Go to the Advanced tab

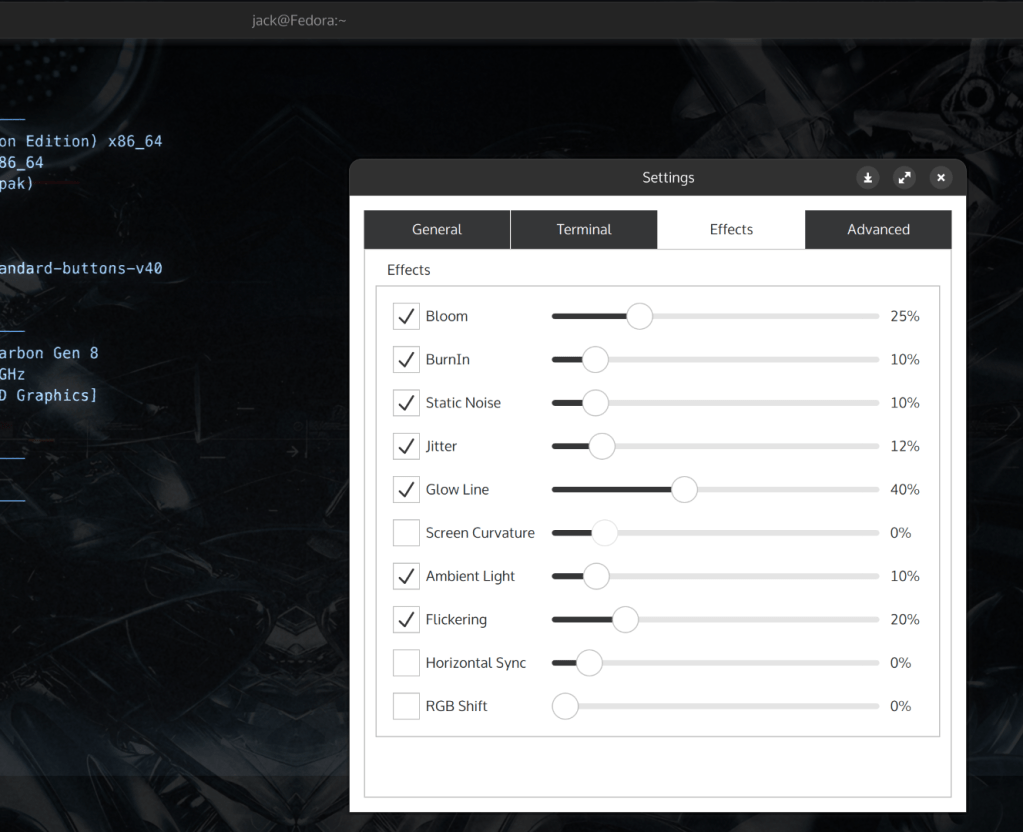tap(878, 229)
